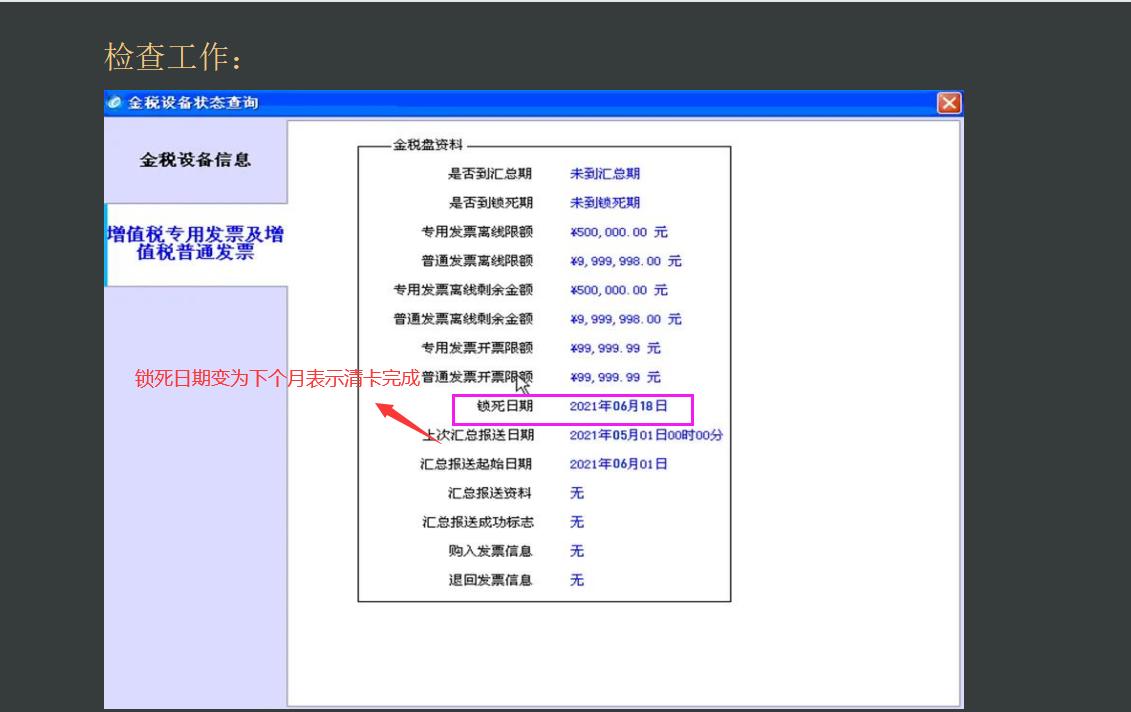Click the 专用发票开票限额 amount ¥99,999.99
The width and height of the screenshot is (1131, 712).
(615, 348)
